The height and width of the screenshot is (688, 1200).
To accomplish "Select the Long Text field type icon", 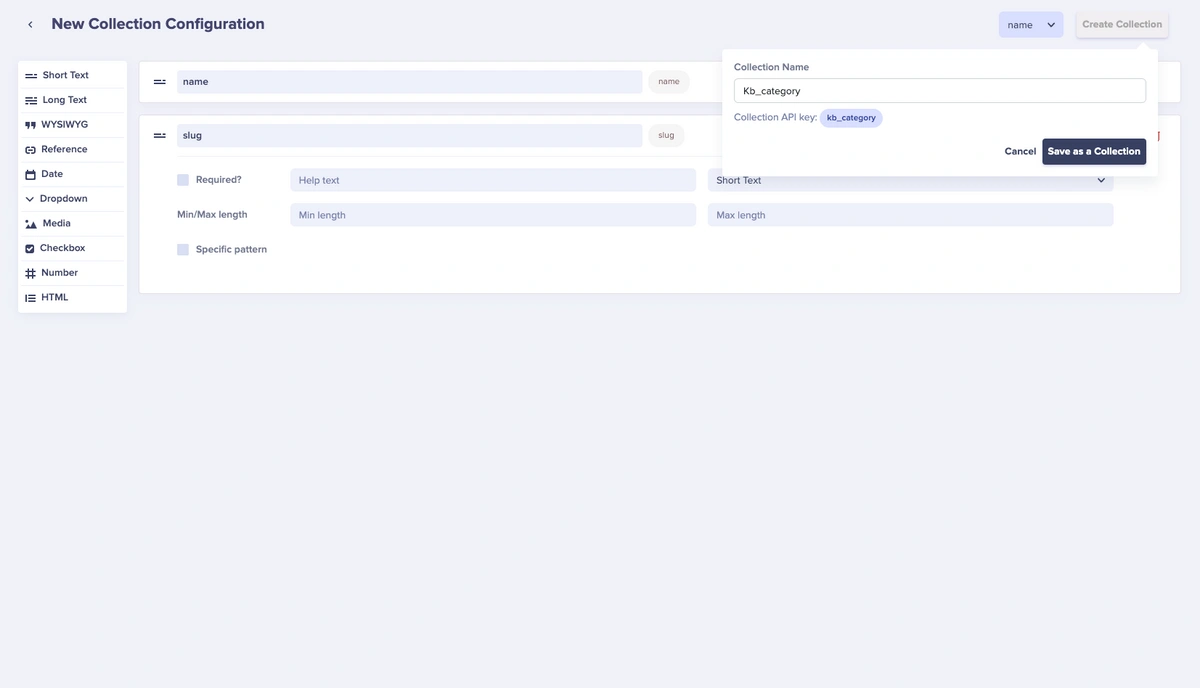I will coord(31,100).
